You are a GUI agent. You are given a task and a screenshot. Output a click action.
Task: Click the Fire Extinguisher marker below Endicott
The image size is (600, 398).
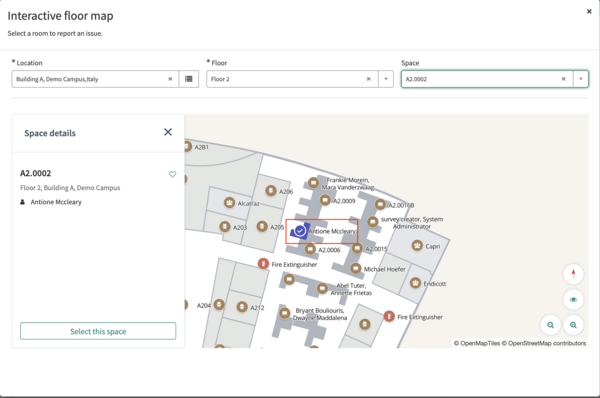[389, 316]
